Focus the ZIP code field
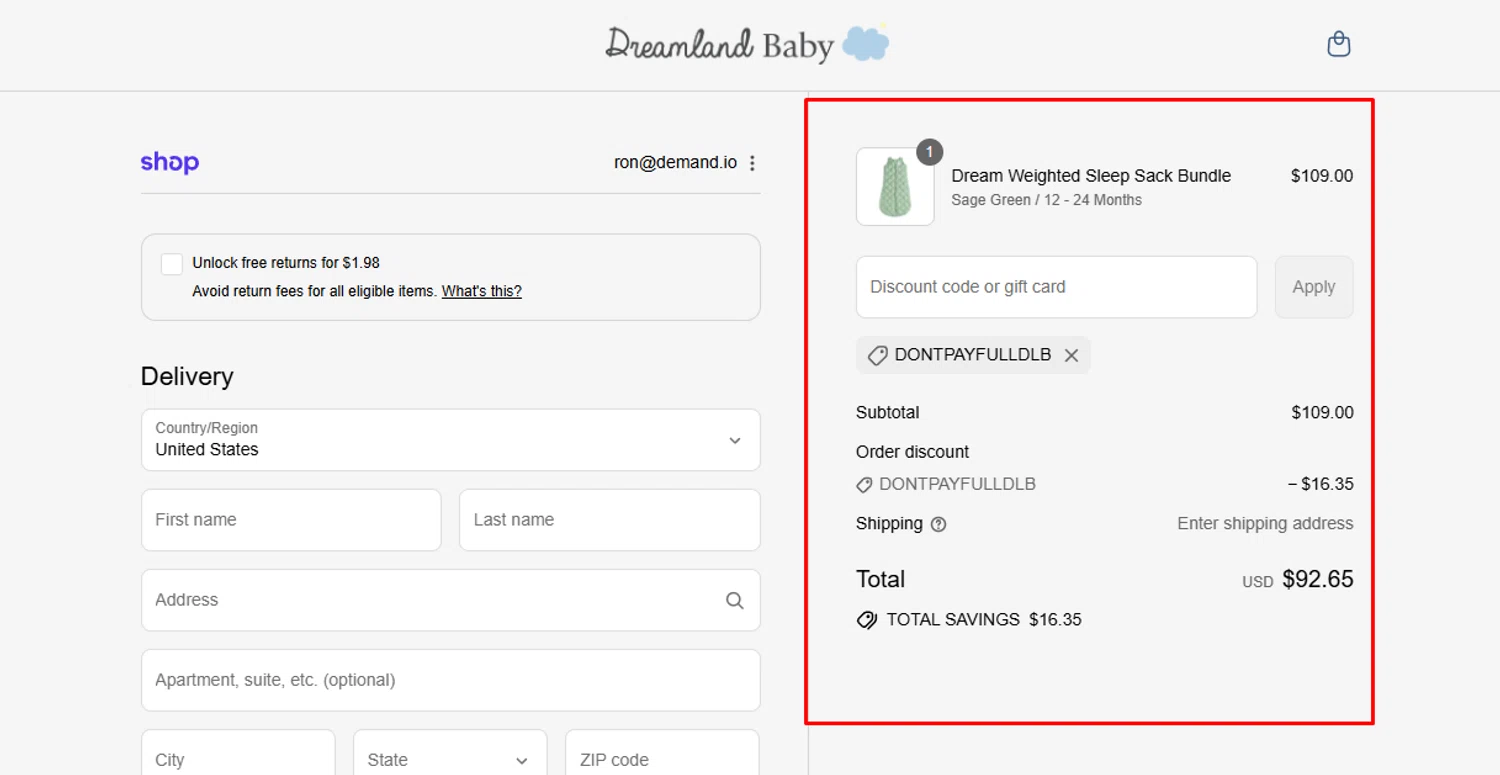The width and height of the screenshot is (1500, 775). point(662,759)
